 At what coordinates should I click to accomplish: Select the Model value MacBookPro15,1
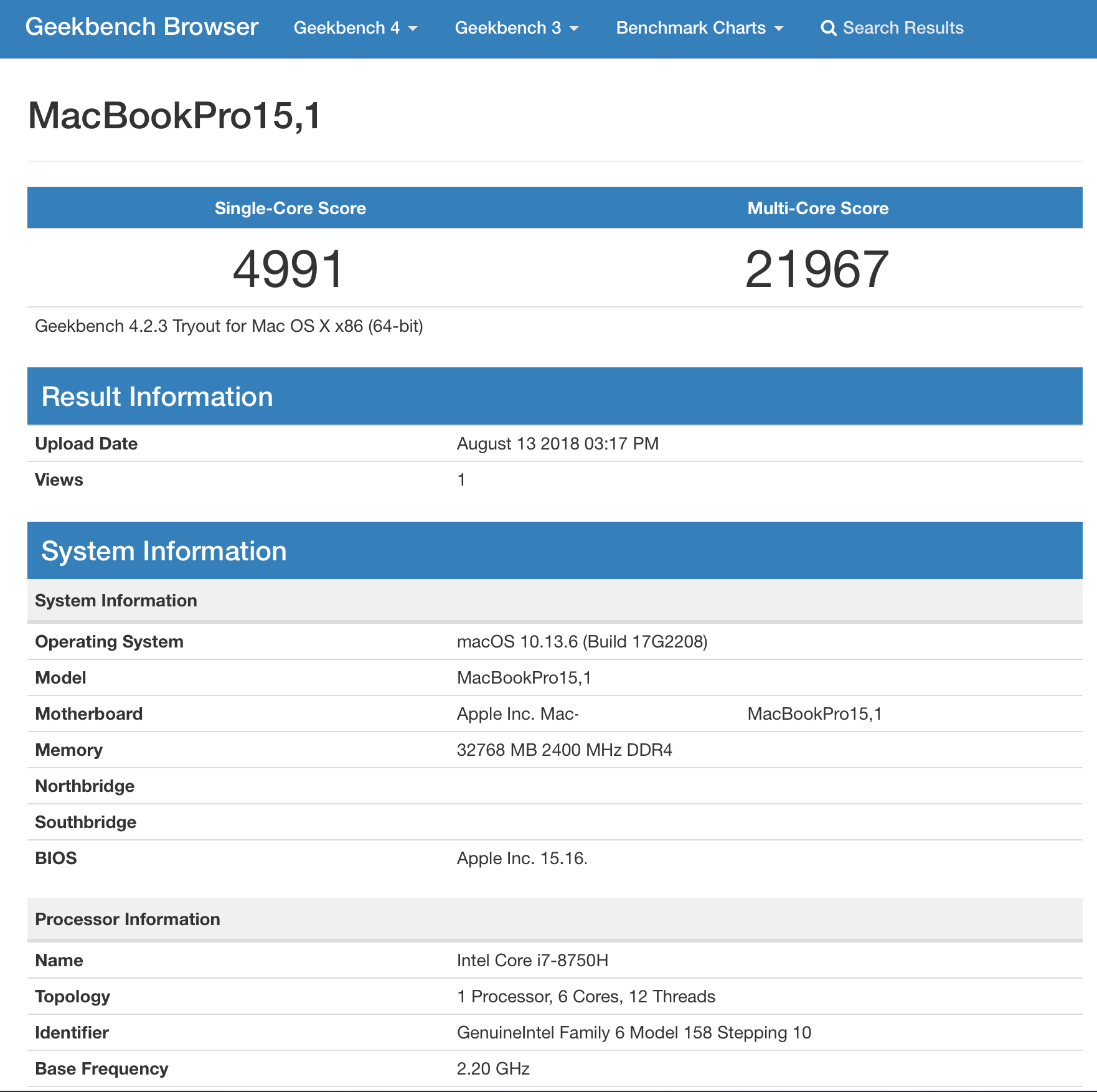tap(524, 677)
